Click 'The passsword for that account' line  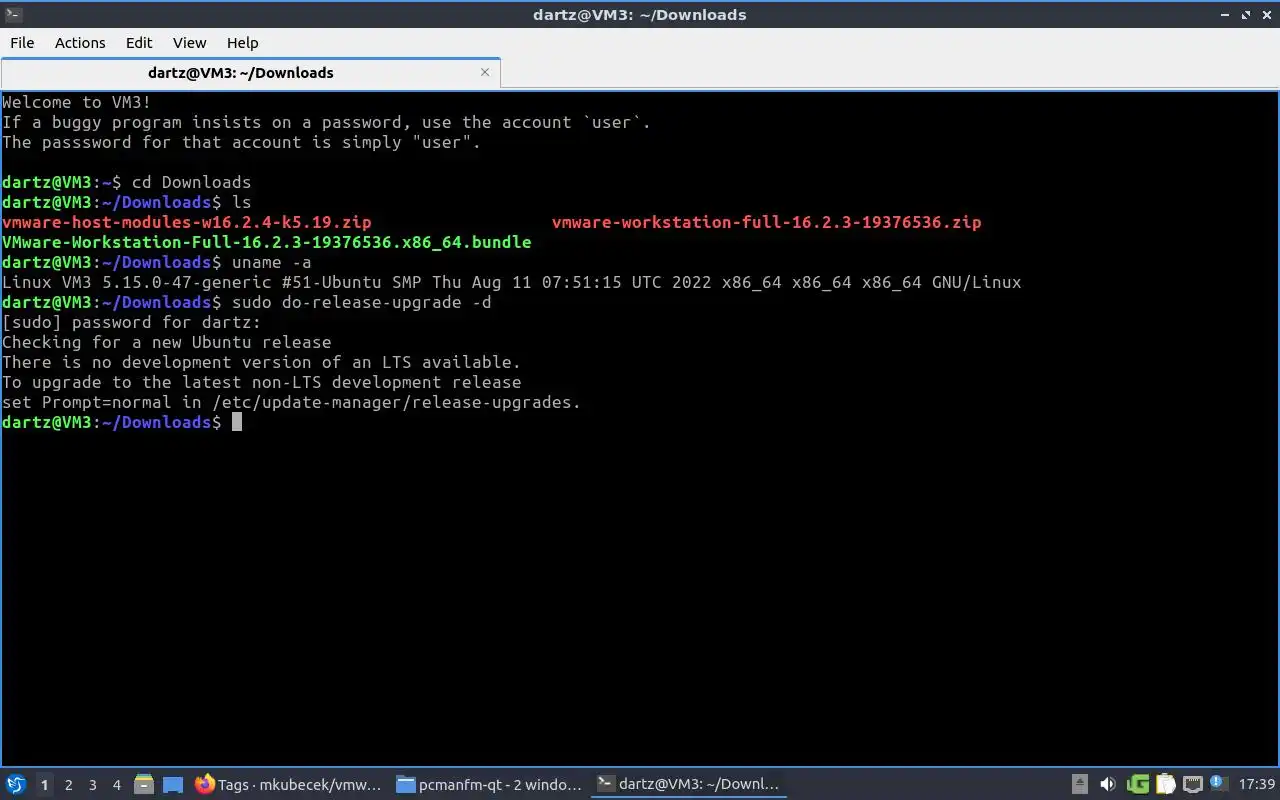pyautogui.click(x=242, y=142)
